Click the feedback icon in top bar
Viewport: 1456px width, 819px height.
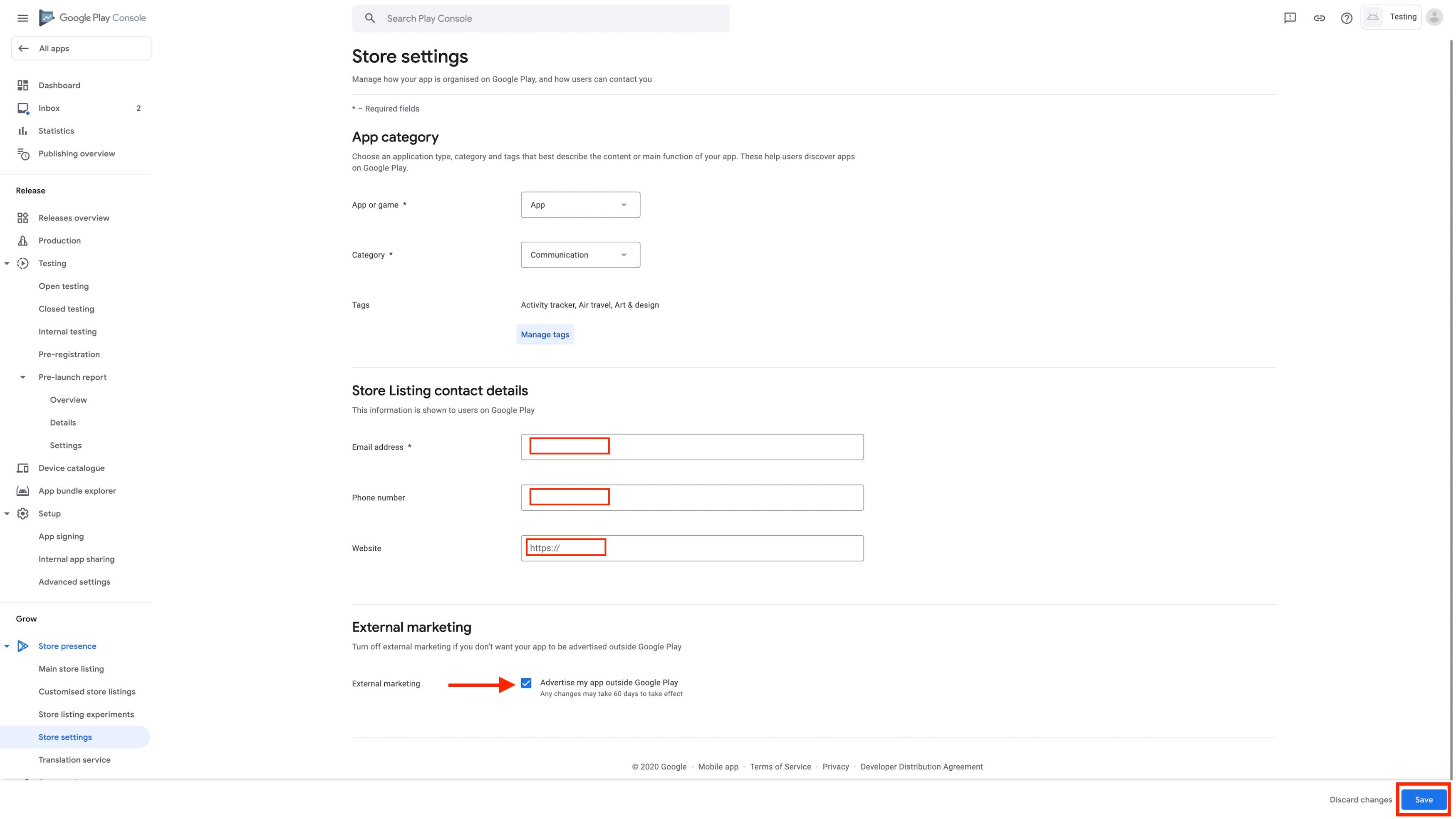tap(1290, 18)
